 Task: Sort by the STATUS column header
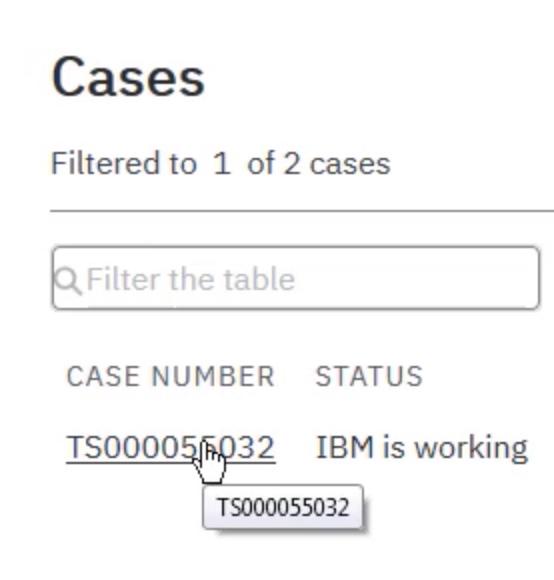[369, 377]
